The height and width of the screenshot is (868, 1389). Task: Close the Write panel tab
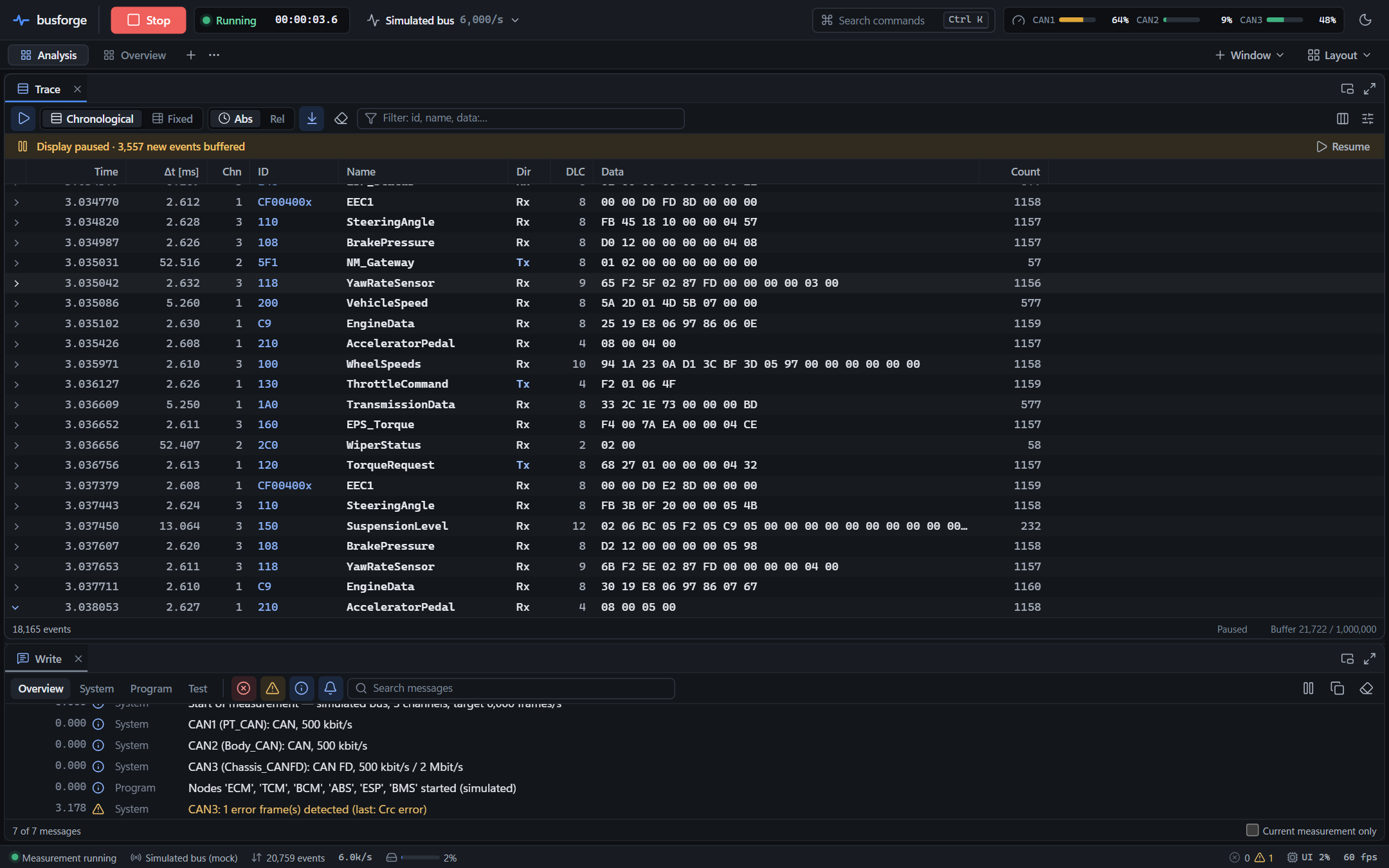click(x=78, y=658)
